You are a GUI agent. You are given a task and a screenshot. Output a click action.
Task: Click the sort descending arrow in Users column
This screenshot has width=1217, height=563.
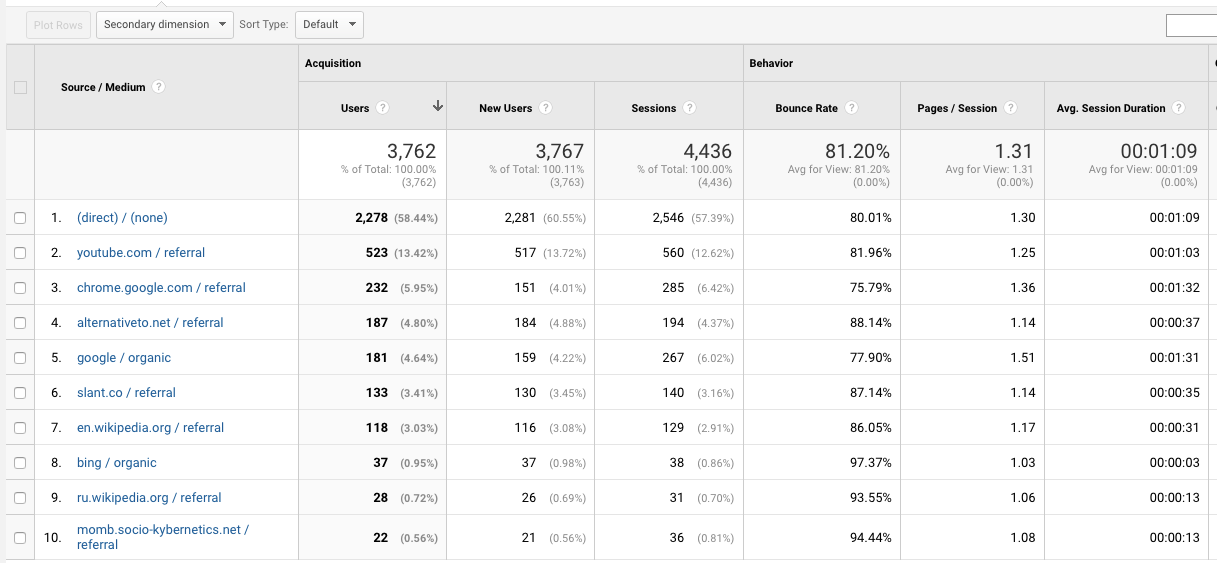(437, 106)
